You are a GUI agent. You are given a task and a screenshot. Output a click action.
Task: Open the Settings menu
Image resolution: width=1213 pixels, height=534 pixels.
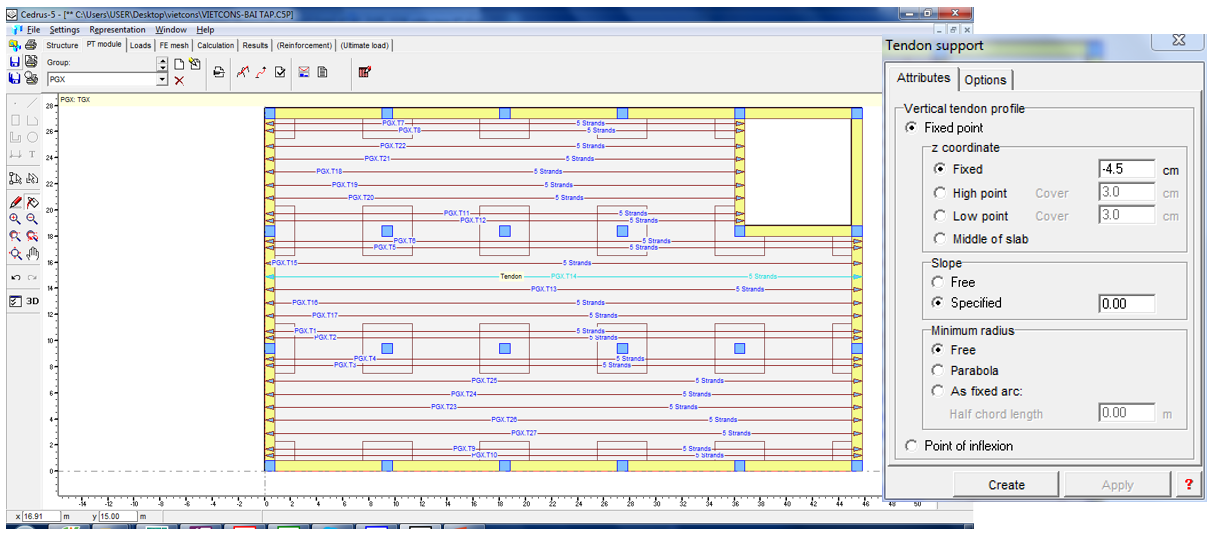65,30
